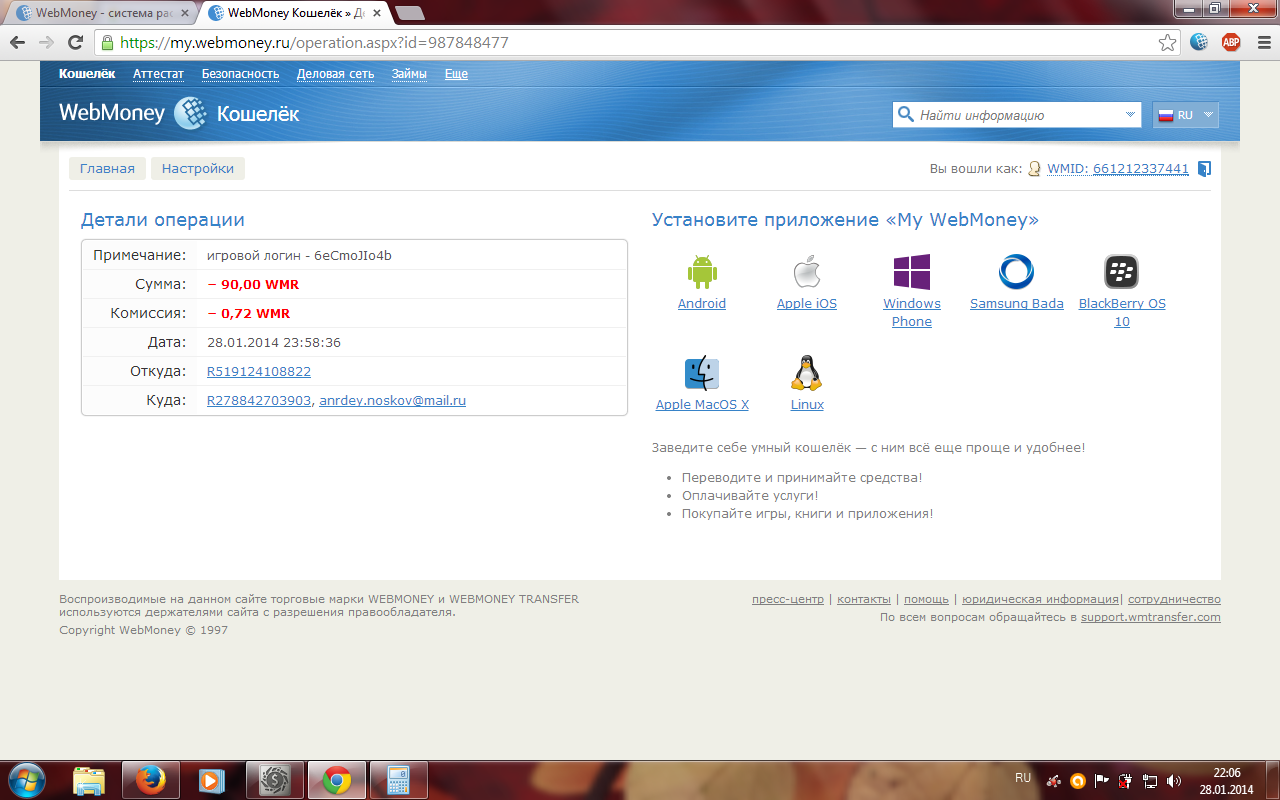Open the пресс-центр footer link
This screenshot has height=800, width=1280.
point(788,599)
